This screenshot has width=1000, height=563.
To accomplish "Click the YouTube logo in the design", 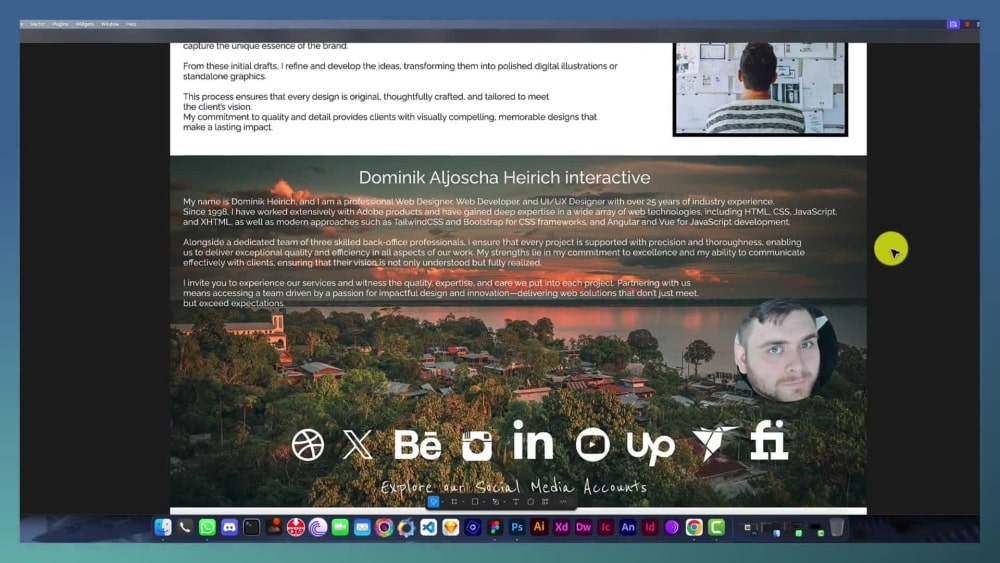I will [x=592, y=444].
